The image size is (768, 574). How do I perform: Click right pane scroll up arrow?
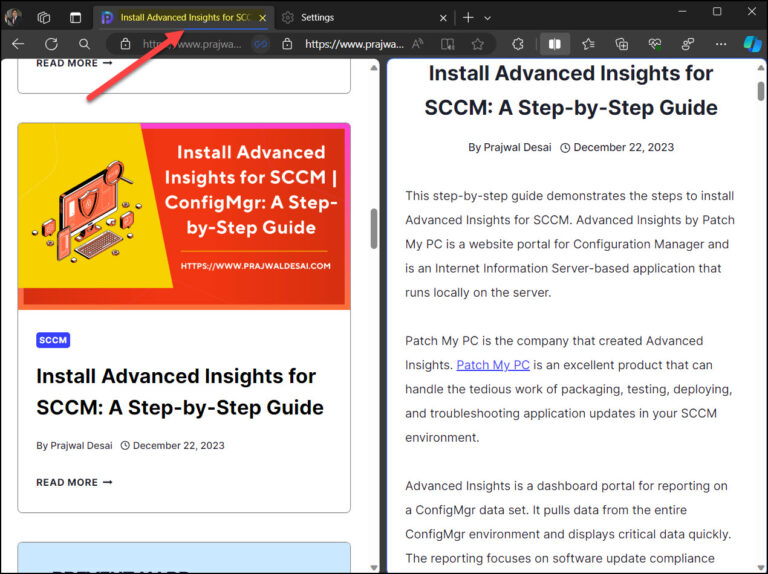click(761, 68)
